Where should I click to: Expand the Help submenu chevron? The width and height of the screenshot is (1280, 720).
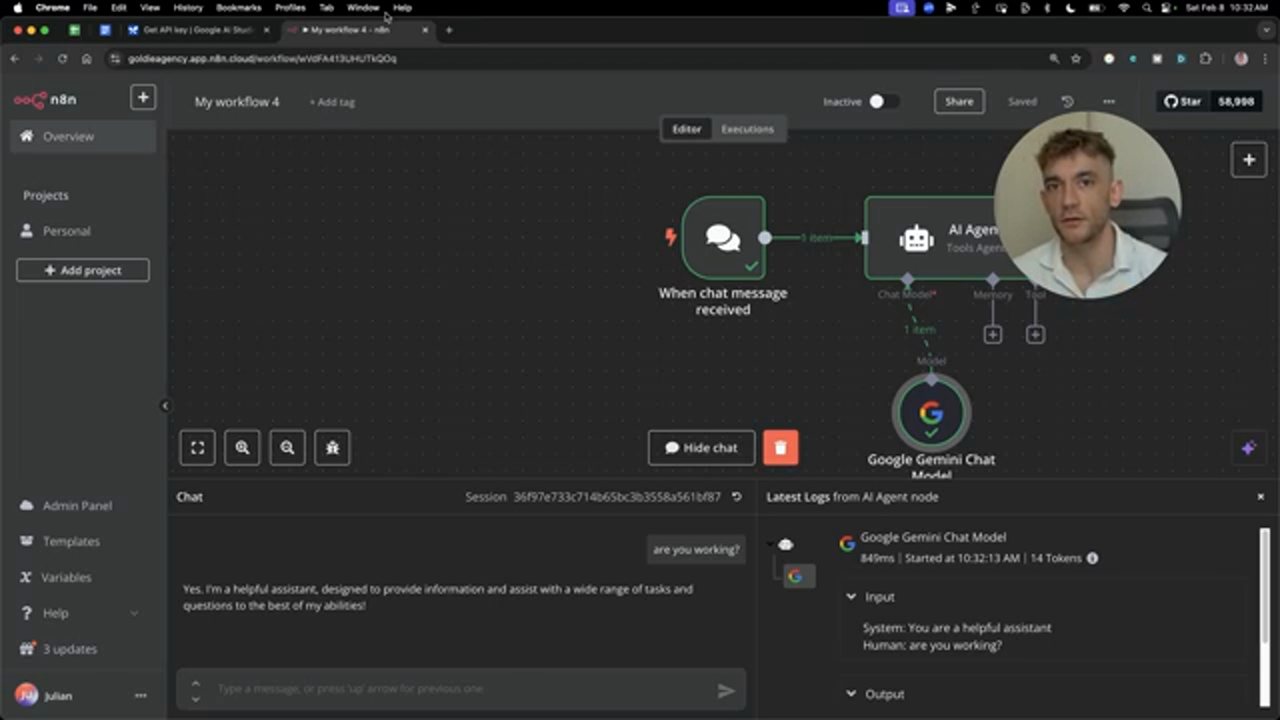(x=134, y=613)
